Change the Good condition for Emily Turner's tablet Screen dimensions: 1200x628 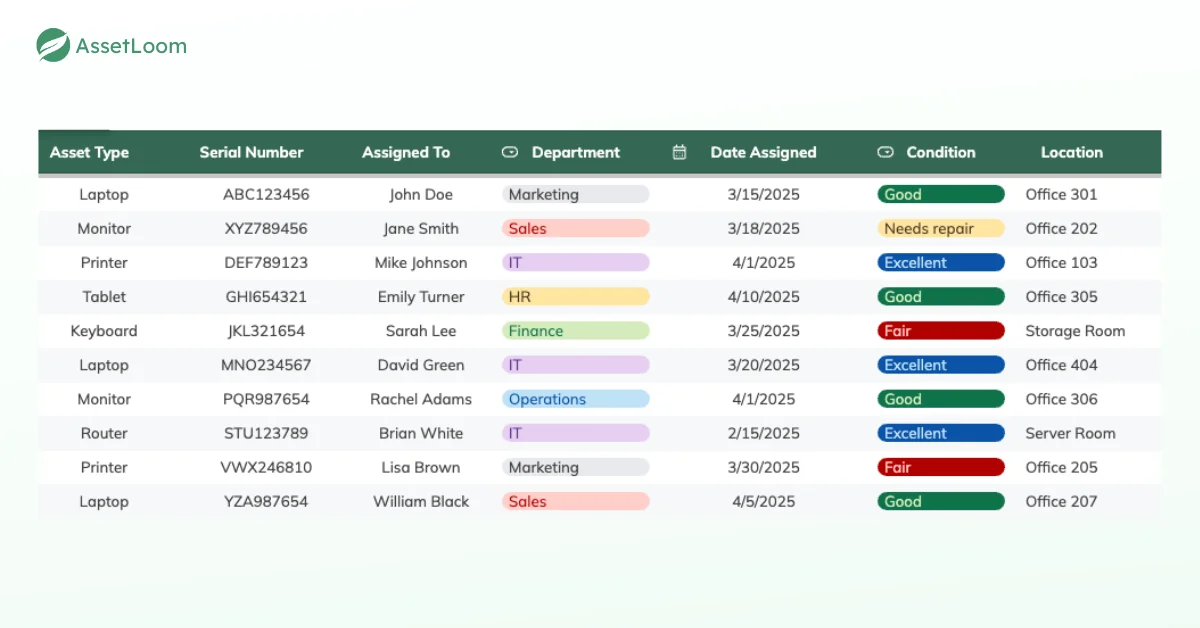pyautogui.click(x=941, y=297)
